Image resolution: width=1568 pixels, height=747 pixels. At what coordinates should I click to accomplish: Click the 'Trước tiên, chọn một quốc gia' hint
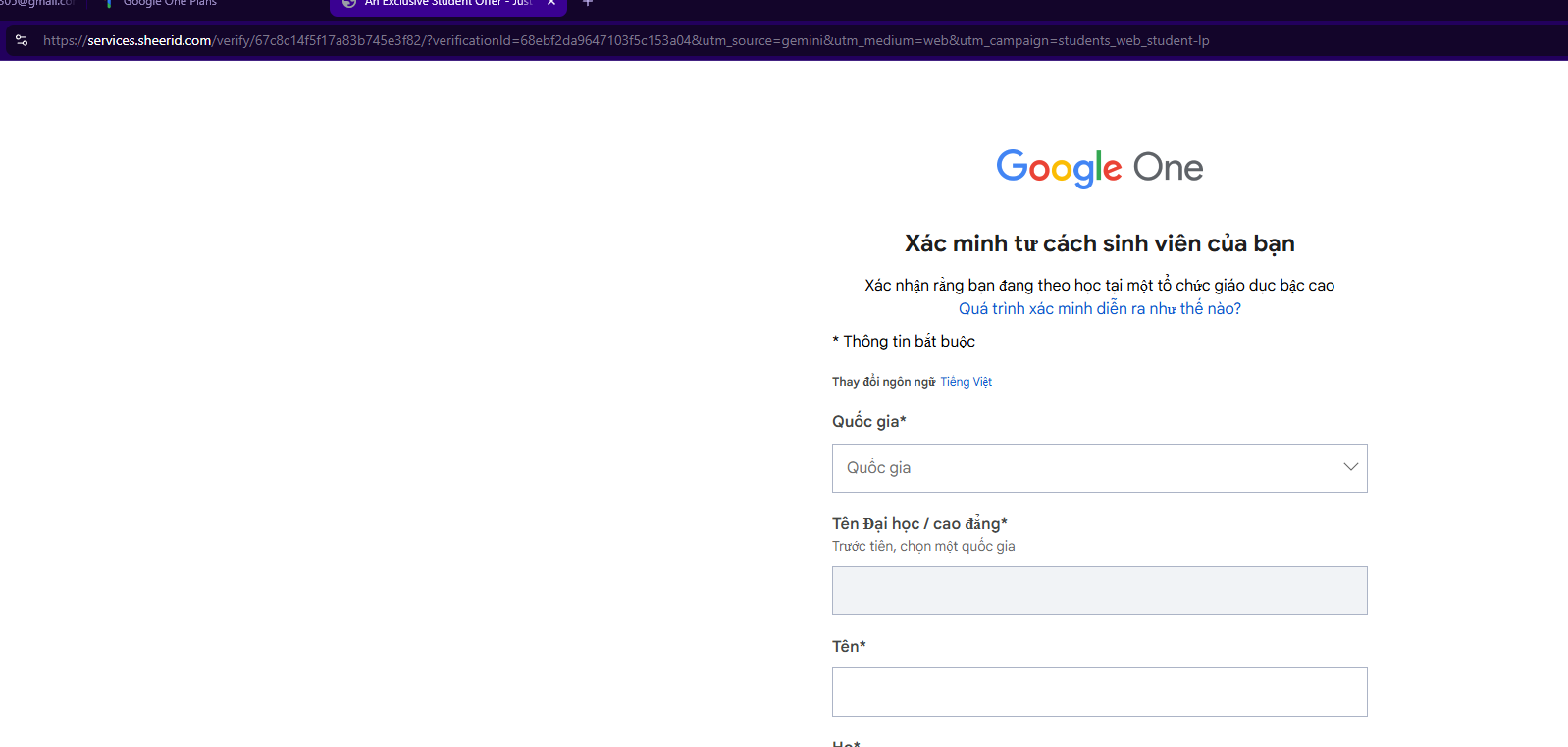point(923,546)
